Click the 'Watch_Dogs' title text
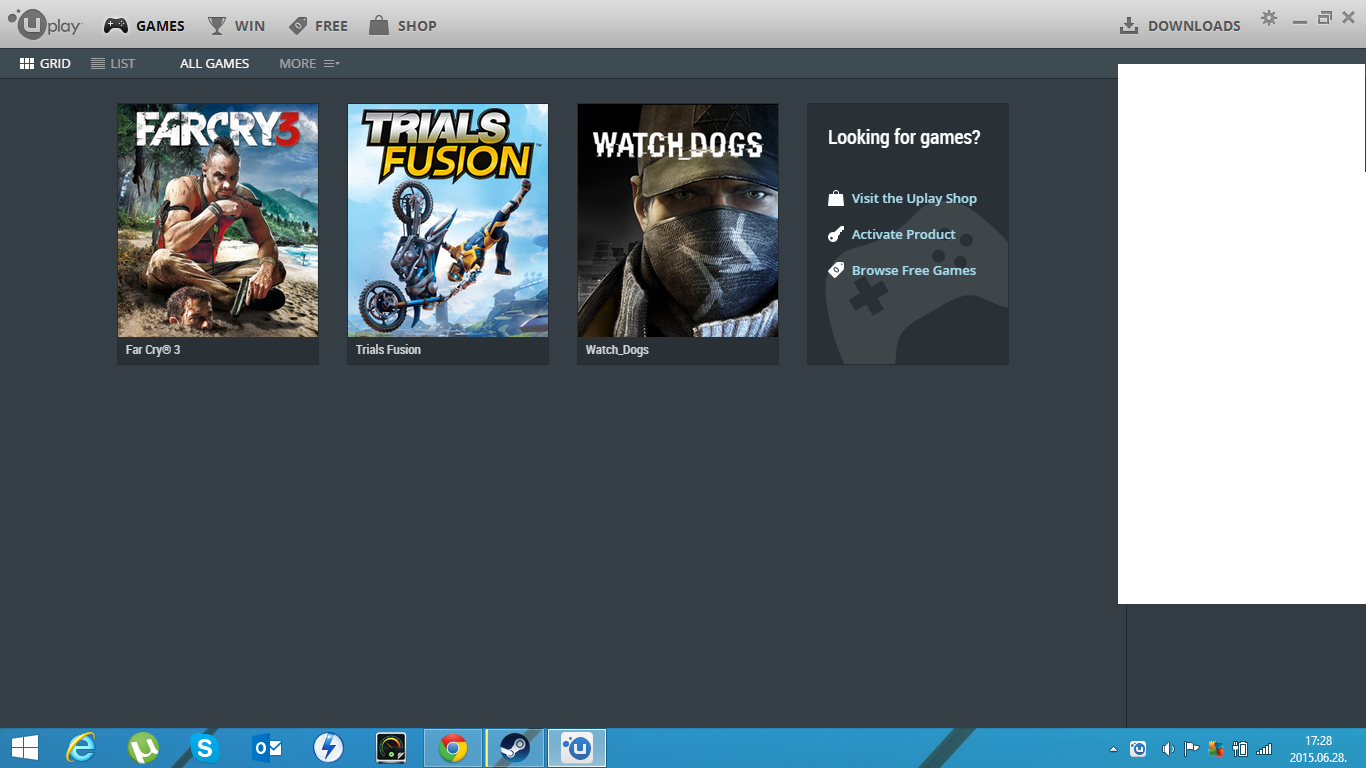1366x768 pixels. point(617,350)
